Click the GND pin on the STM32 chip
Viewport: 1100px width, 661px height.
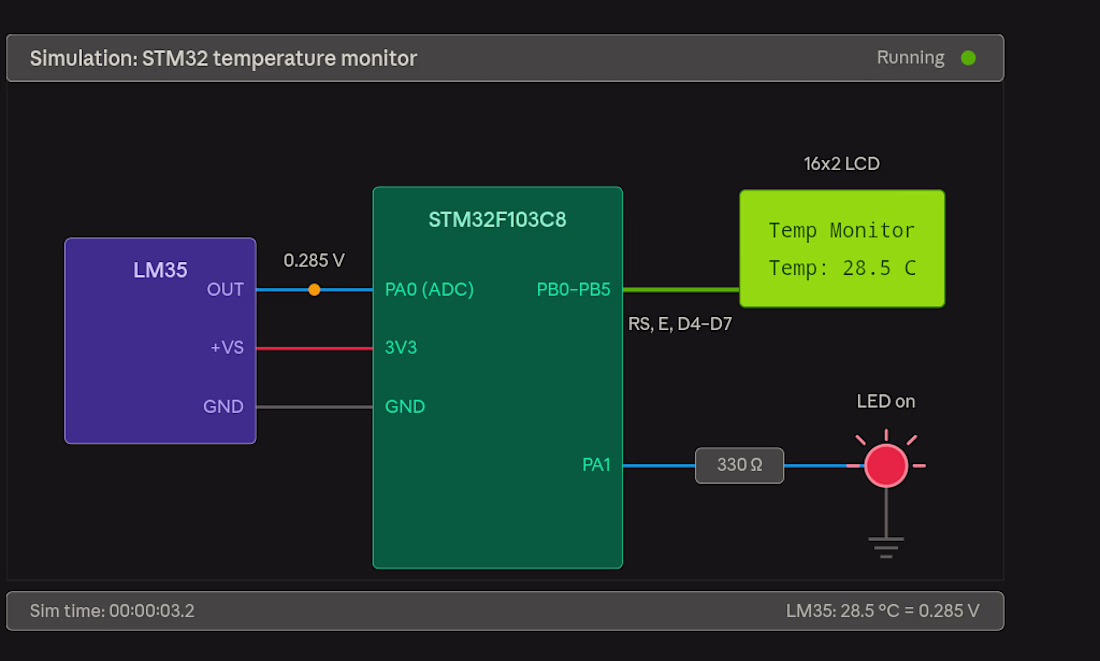pyautogui.click(x=405, y=407)
